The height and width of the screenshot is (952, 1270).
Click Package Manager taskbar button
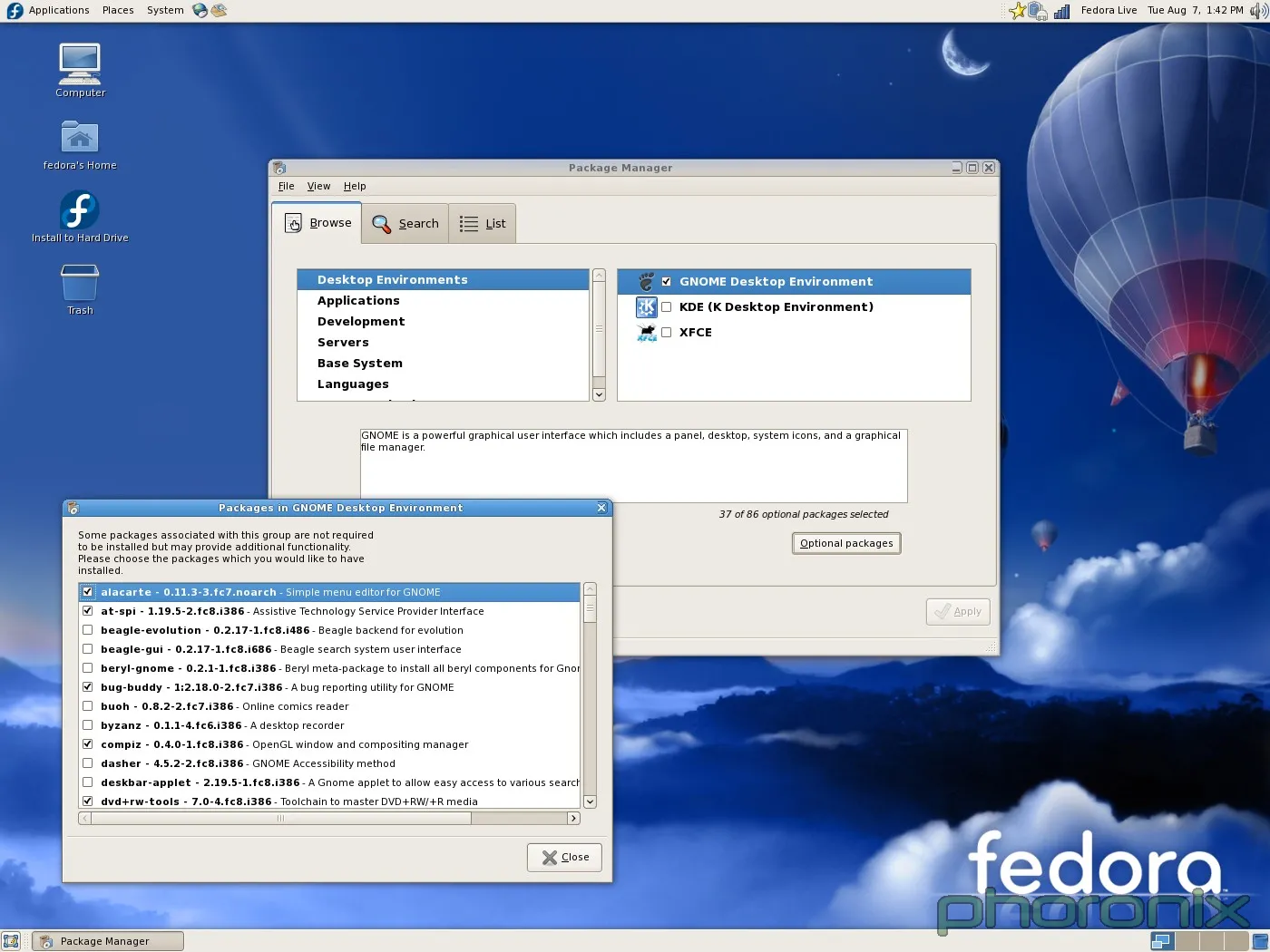tap(108, 941)
